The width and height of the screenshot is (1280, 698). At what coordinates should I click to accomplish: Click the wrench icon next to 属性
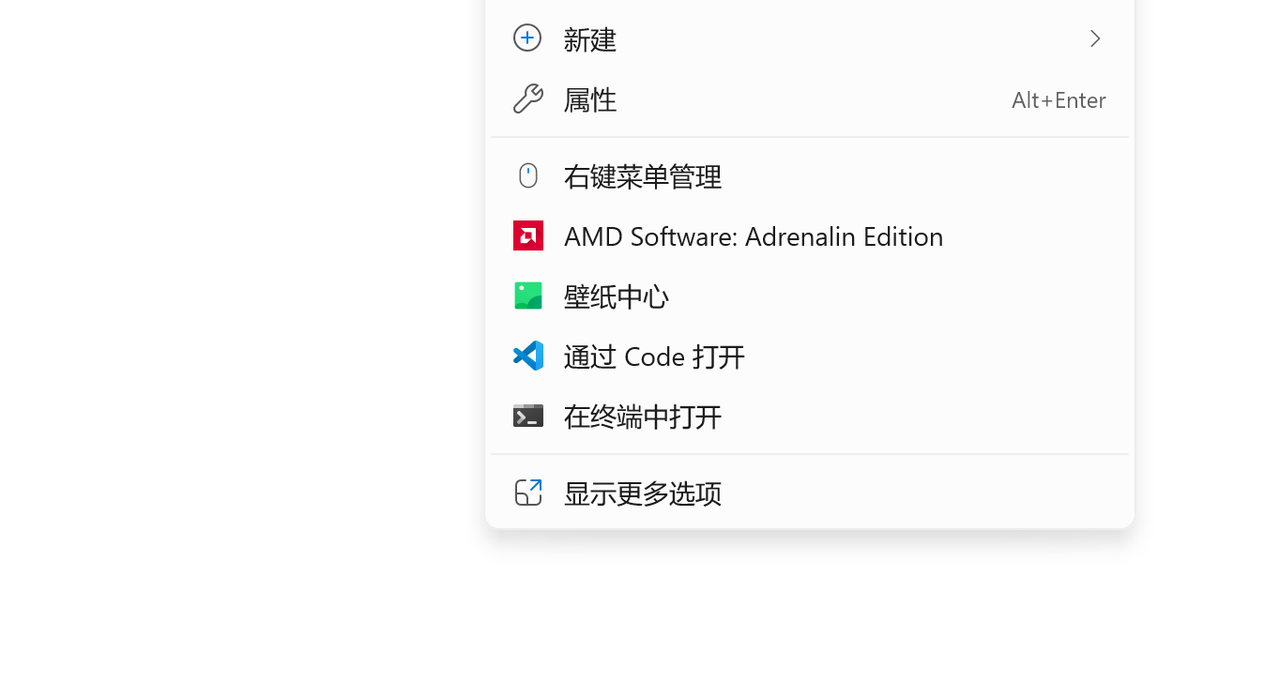pyautogui.click(x=527, y=98)
